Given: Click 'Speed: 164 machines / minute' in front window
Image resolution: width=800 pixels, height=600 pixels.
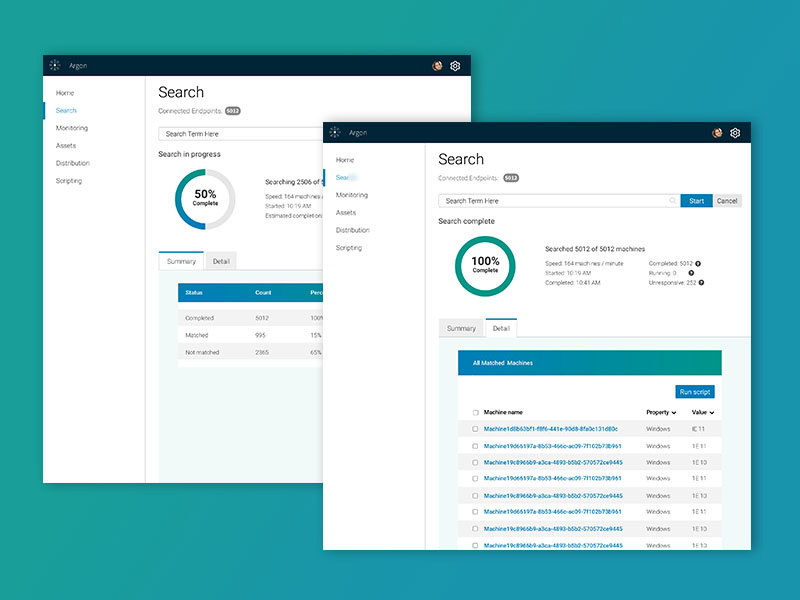Looking at the screenshot, I should [584, 264].
